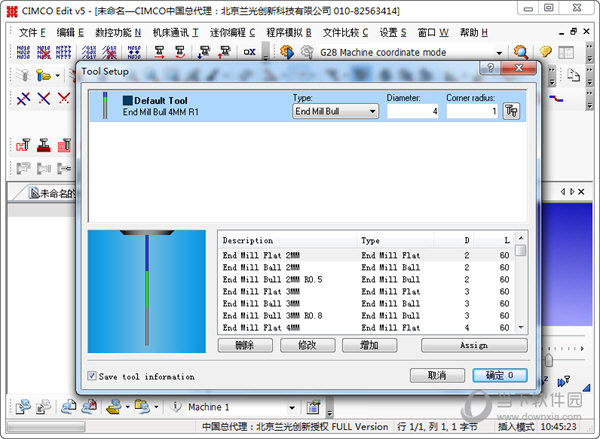
Task: Click the Tool Setup help question button
Action: coord(490,68)
